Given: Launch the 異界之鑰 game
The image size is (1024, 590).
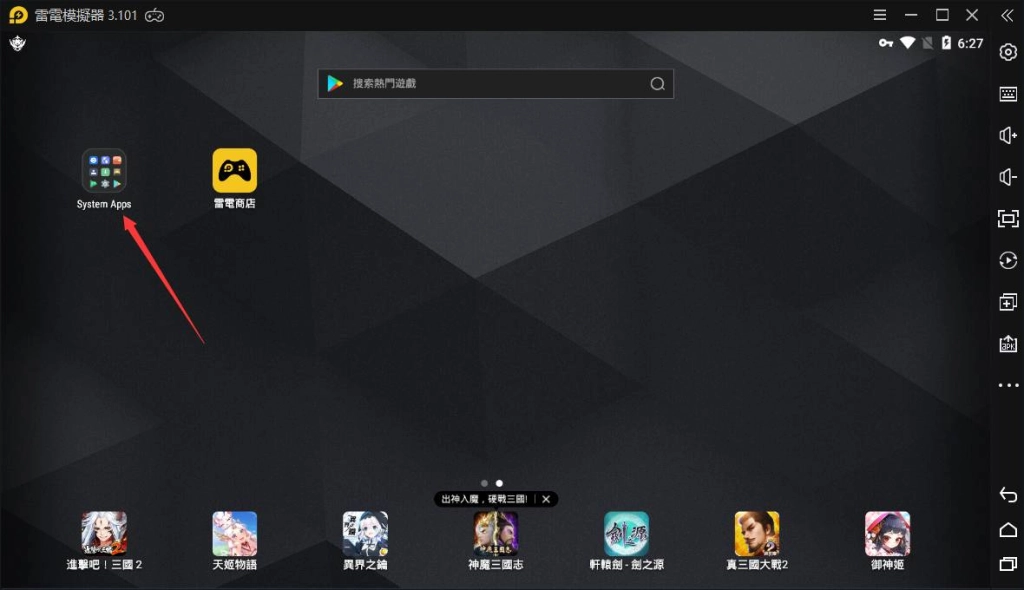Looking at the screenshot, I should pyautogui.click(x=365, y=534).
